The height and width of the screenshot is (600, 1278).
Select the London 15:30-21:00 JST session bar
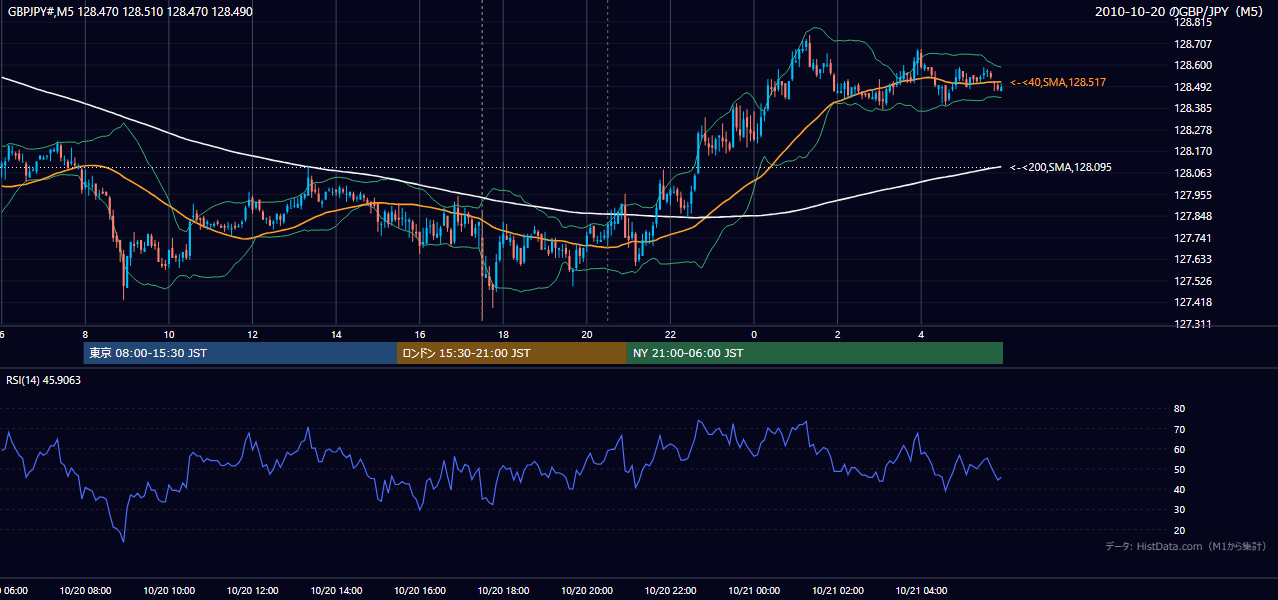pos(512,353)
